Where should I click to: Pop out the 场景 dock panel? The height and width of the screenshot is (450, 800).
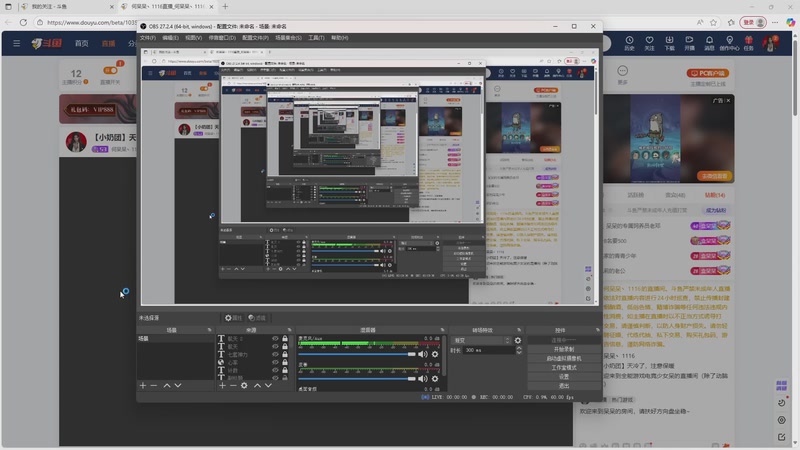(209, 330)
